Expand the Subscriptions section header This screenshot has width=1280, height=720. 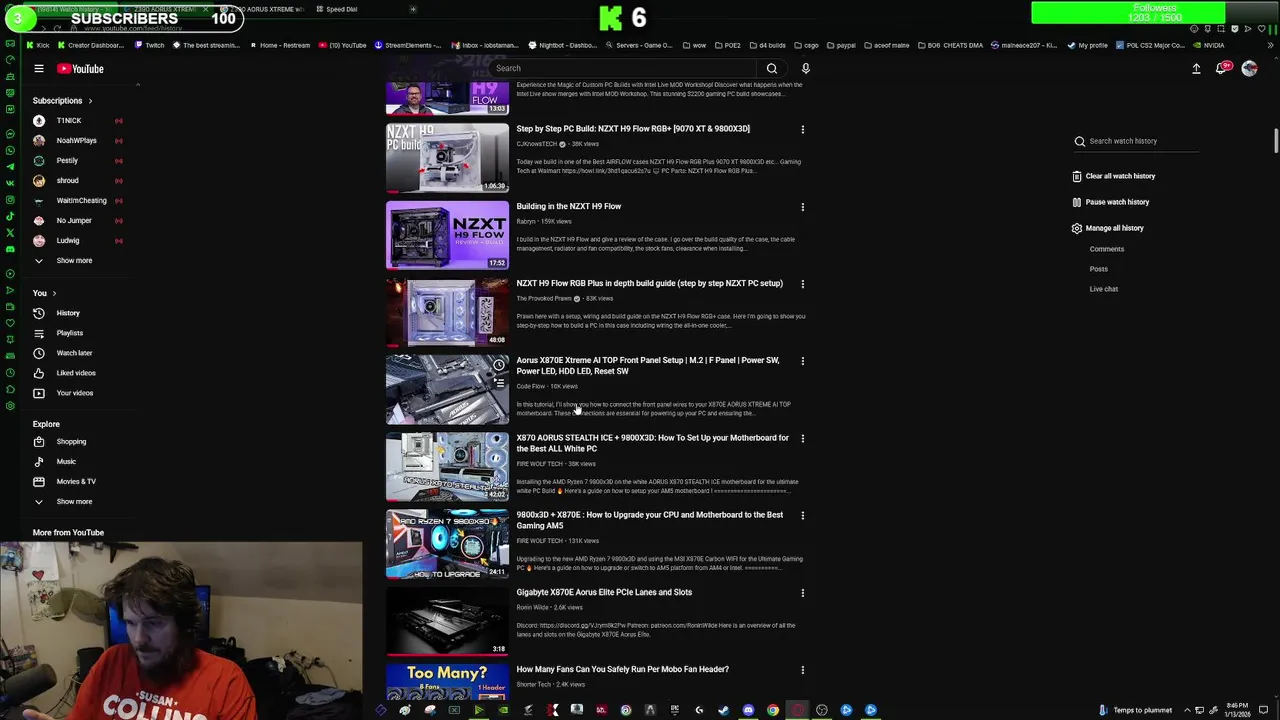[62, 101]
